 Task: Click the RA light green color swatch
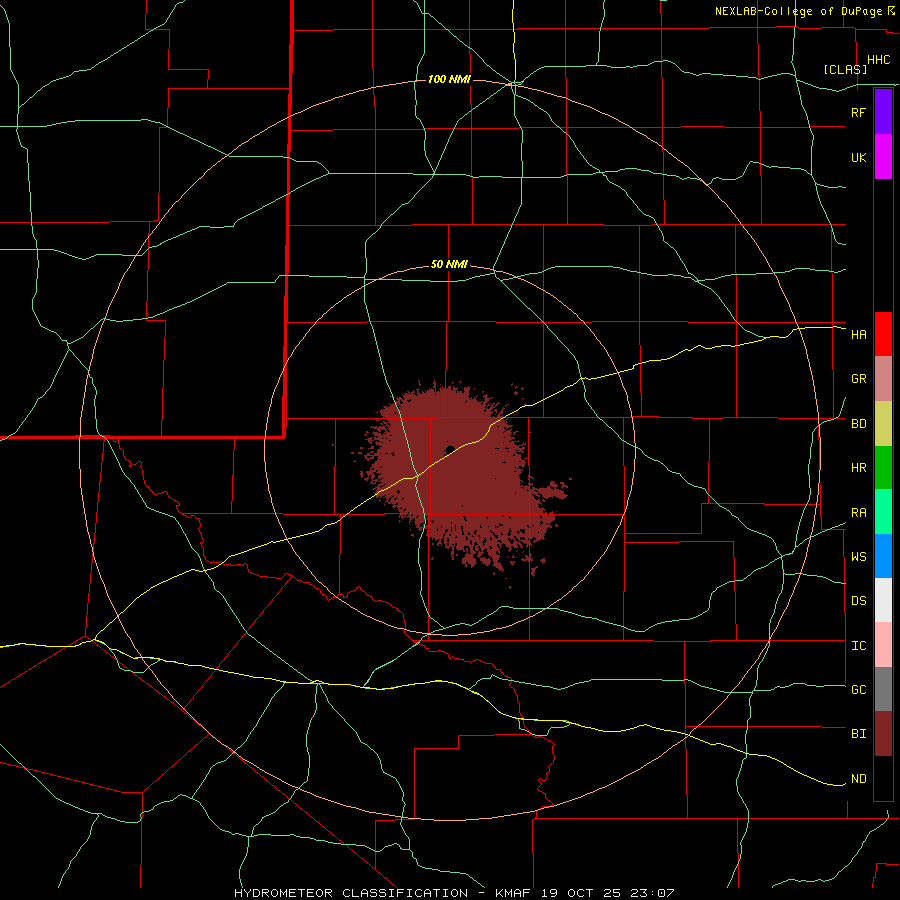[883, 512]
